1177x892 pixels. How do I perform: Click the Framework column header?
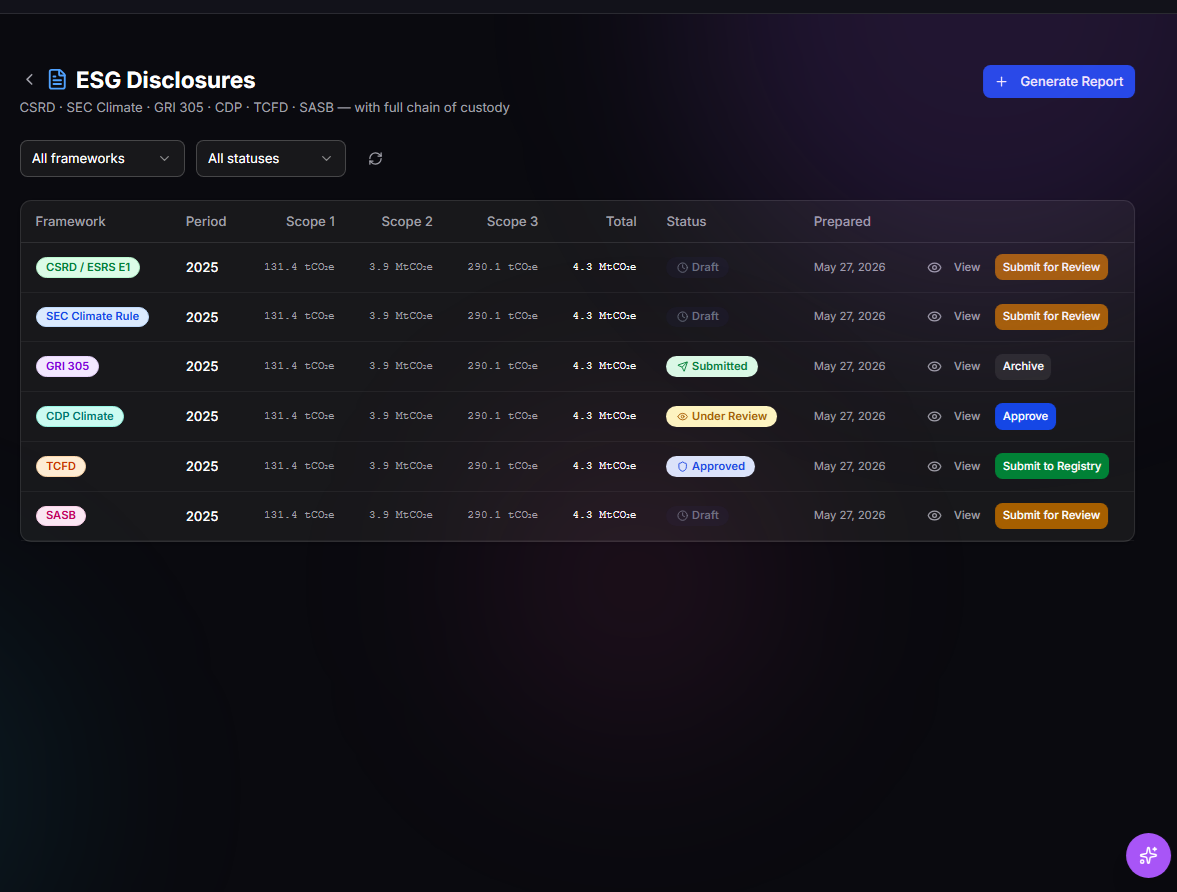point(71,221)
